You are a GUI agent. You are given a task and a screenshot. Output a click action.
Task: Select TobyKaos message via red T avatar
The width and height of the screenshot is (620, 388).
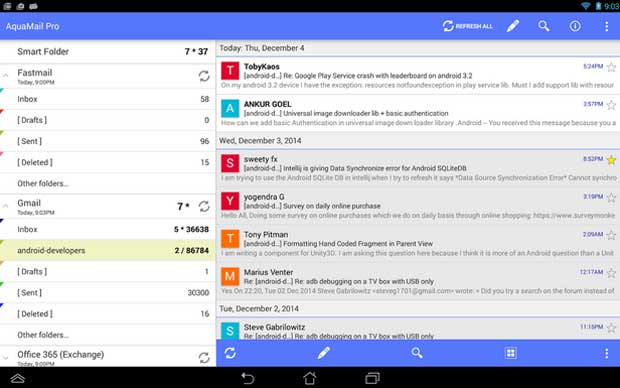(x=230, y=71)
